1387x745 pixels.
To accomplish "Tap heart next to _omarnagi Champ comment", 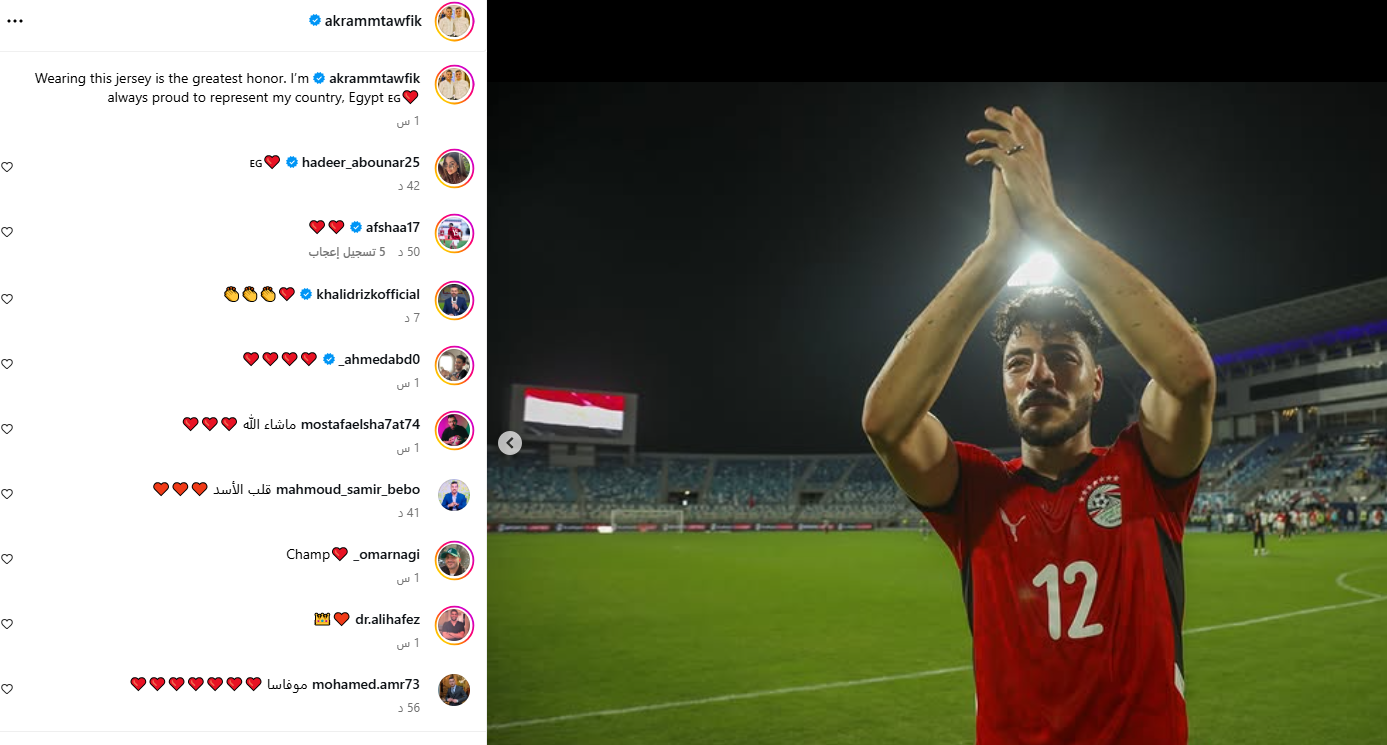I will 7,559.
